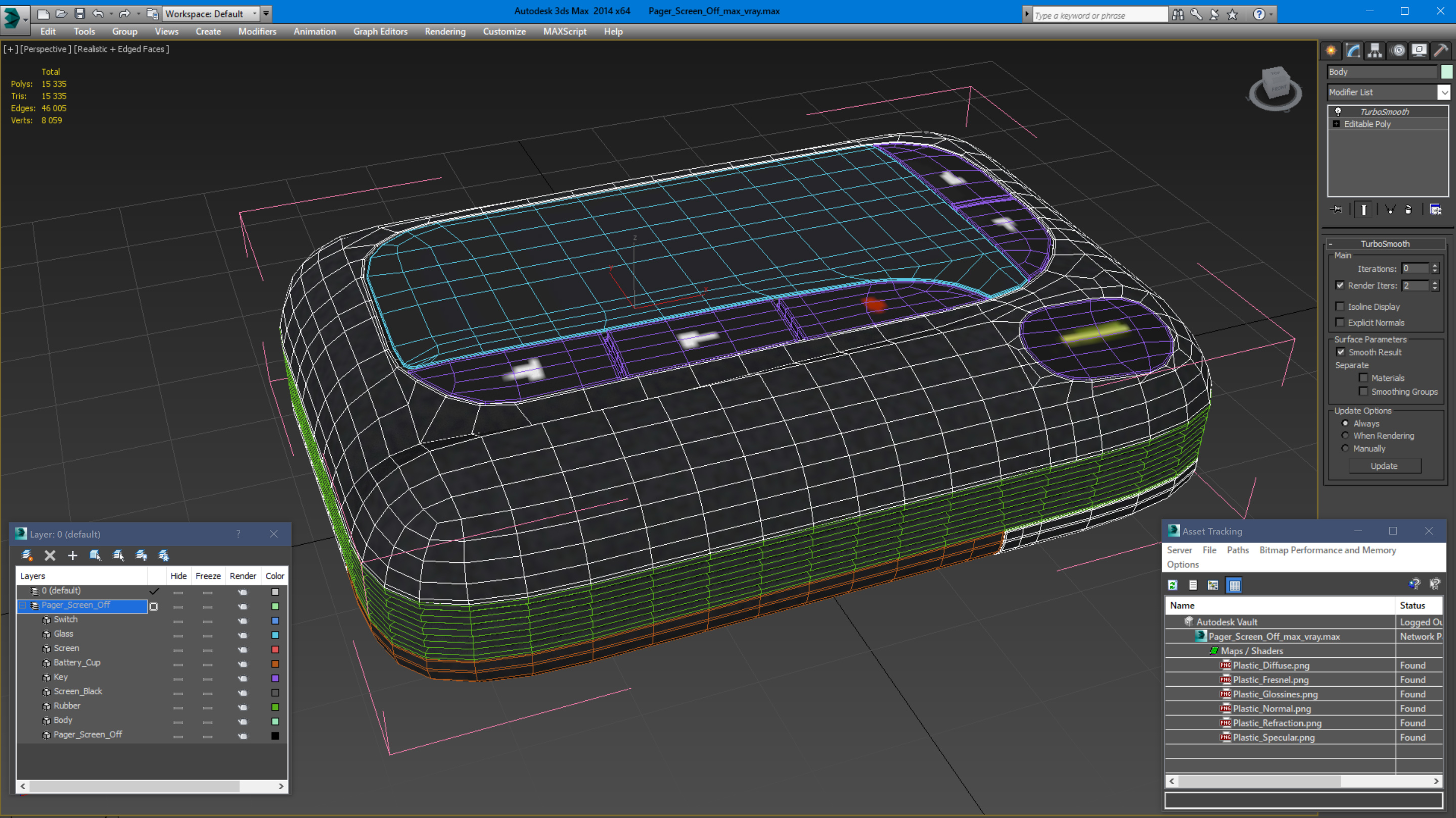Click Options menu in Asset Tracking

point(1183,564)
